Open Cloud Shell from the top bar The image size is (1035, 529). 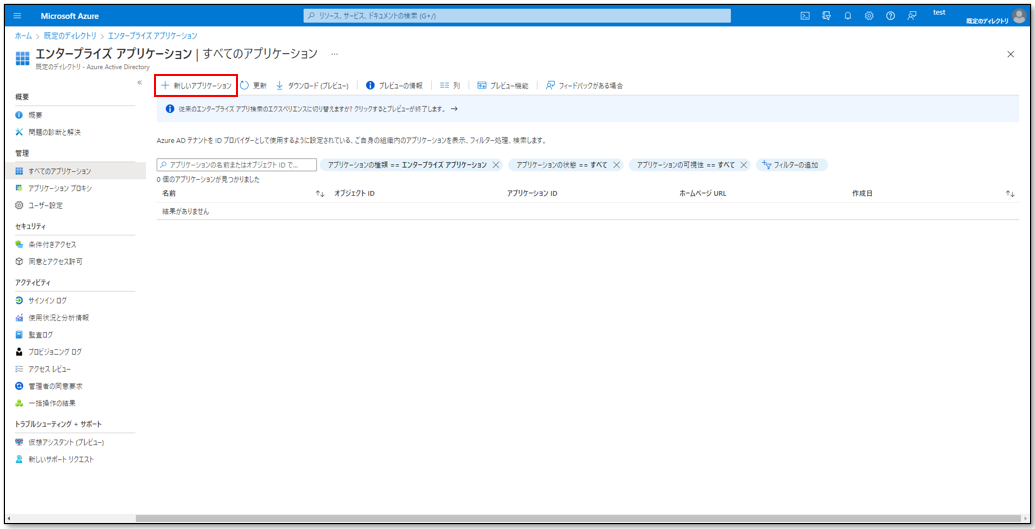point(805,15)
